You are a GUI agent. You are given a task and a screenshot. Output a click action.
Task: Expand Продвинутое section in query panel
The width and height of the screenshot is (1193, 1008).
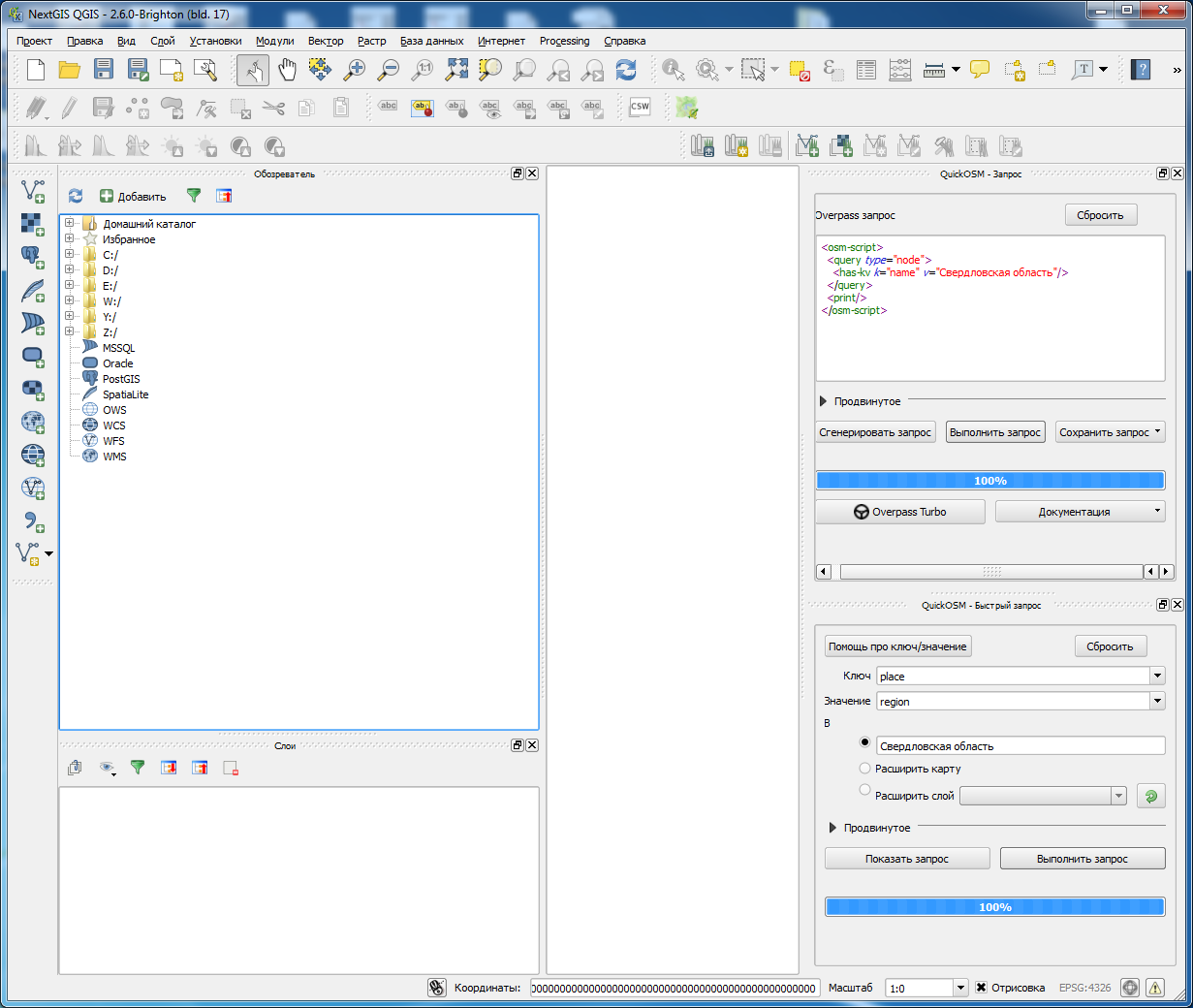823,401
